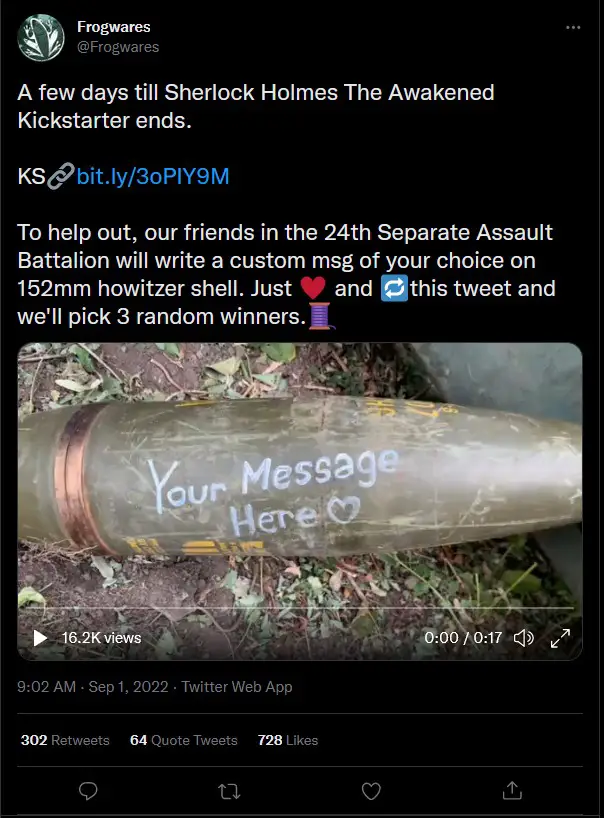Image resolution: width=604 pixels, height=818 pixels.
Task: Open the 9:02 AM · Sep 1, 2022 timestamp
Action: (x=93, y=687)
